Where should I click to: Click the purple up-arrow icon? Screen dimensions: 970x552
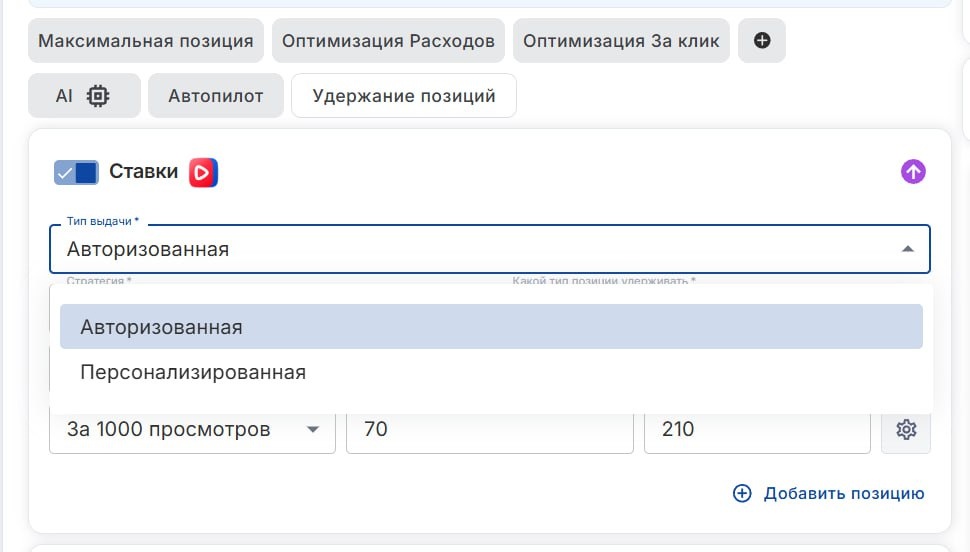point(913,171)
